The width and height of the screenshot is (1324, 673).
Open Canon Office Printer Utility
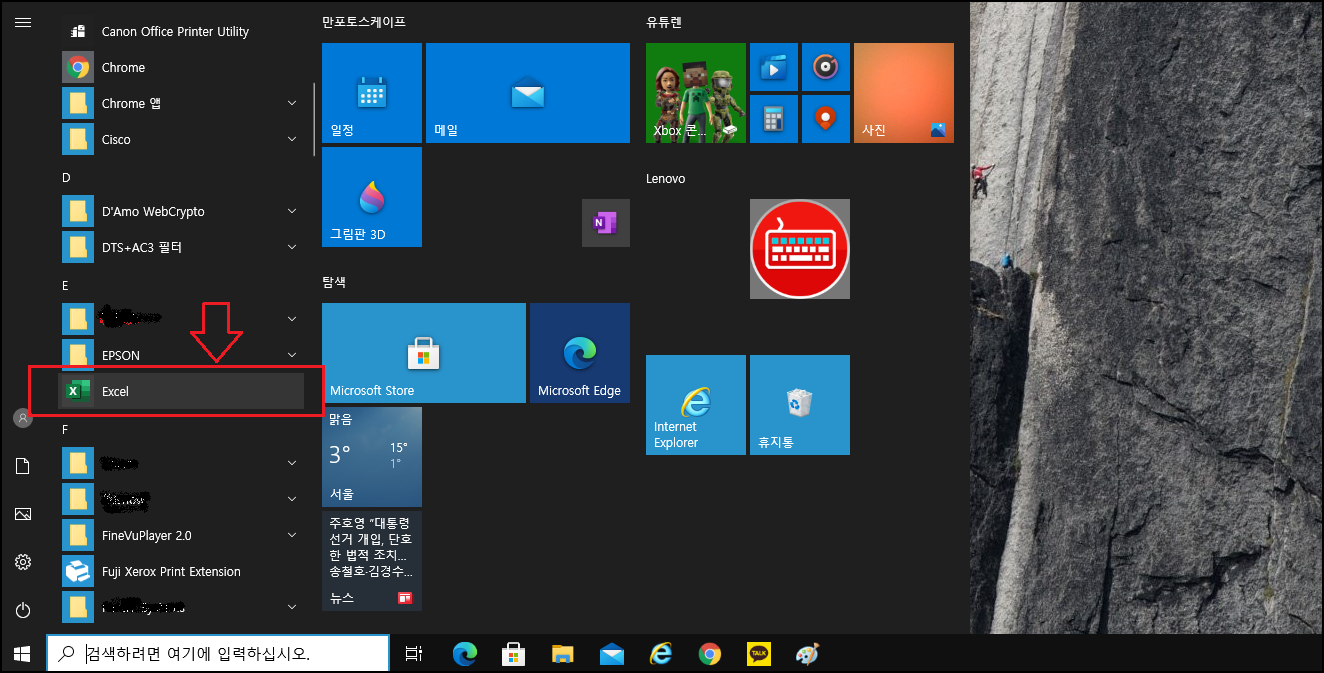(181, 31)
